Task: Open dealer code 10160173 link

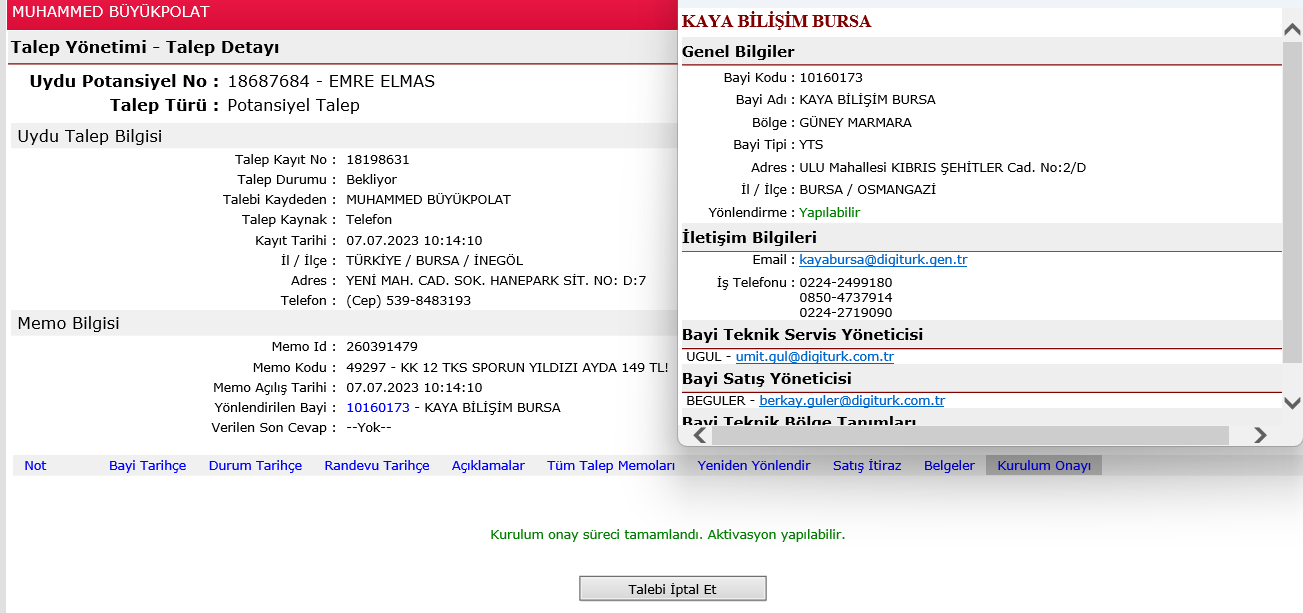Action: (378, 408)
